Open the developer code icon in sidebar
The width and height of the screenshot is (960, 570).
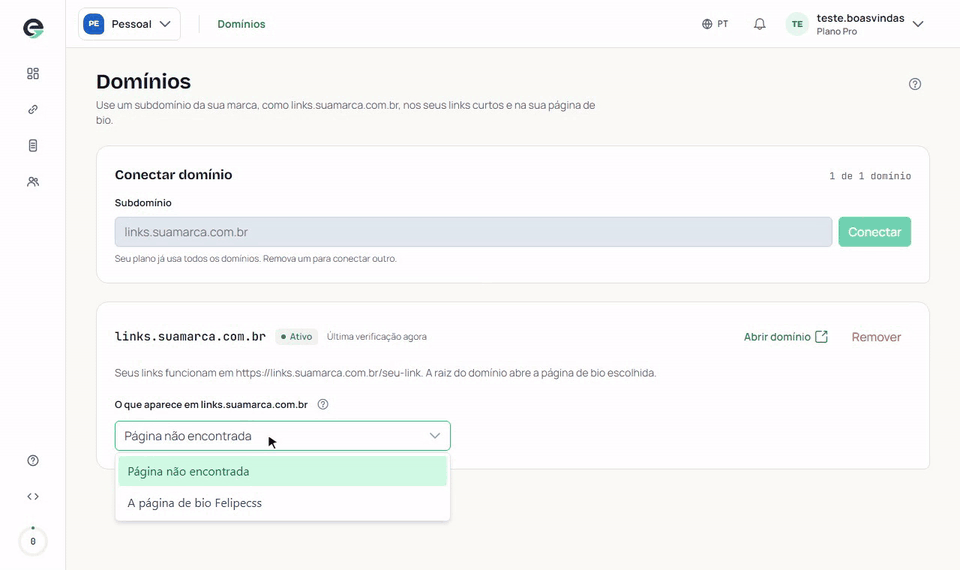33,497
